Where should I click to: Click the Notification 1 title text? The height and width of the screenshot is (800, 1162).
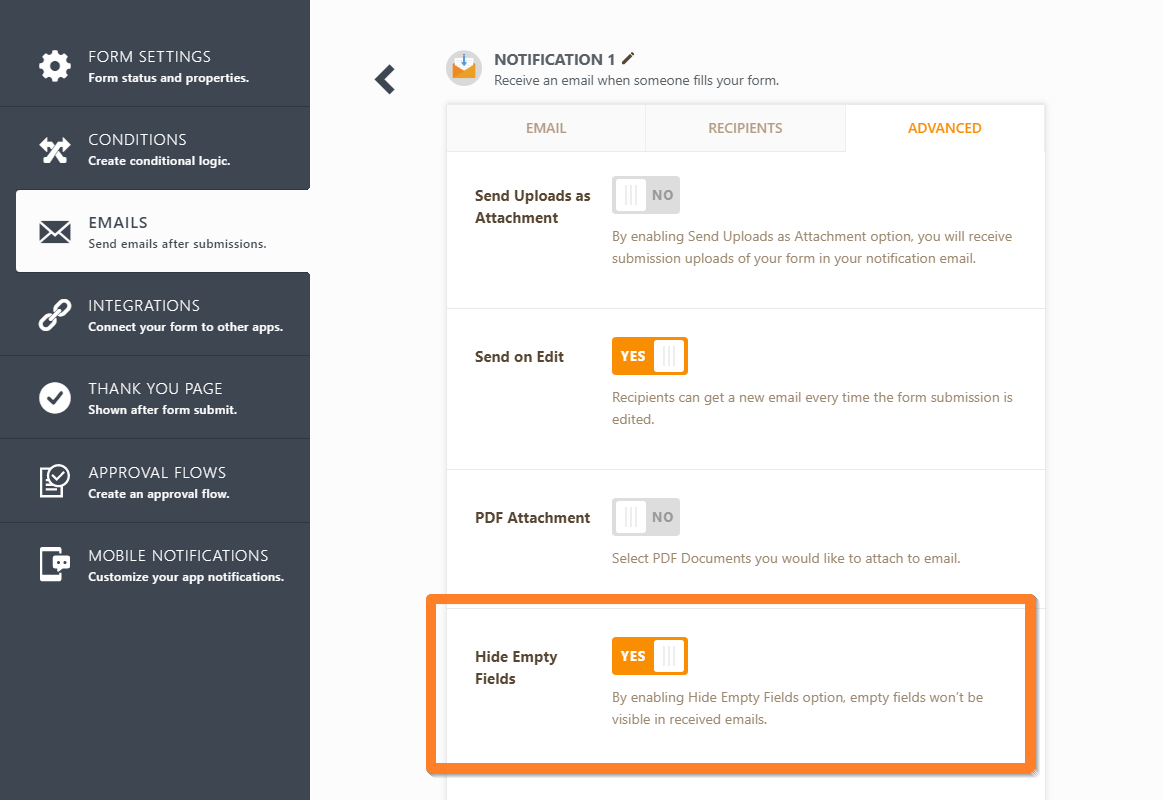pos(554,60)
